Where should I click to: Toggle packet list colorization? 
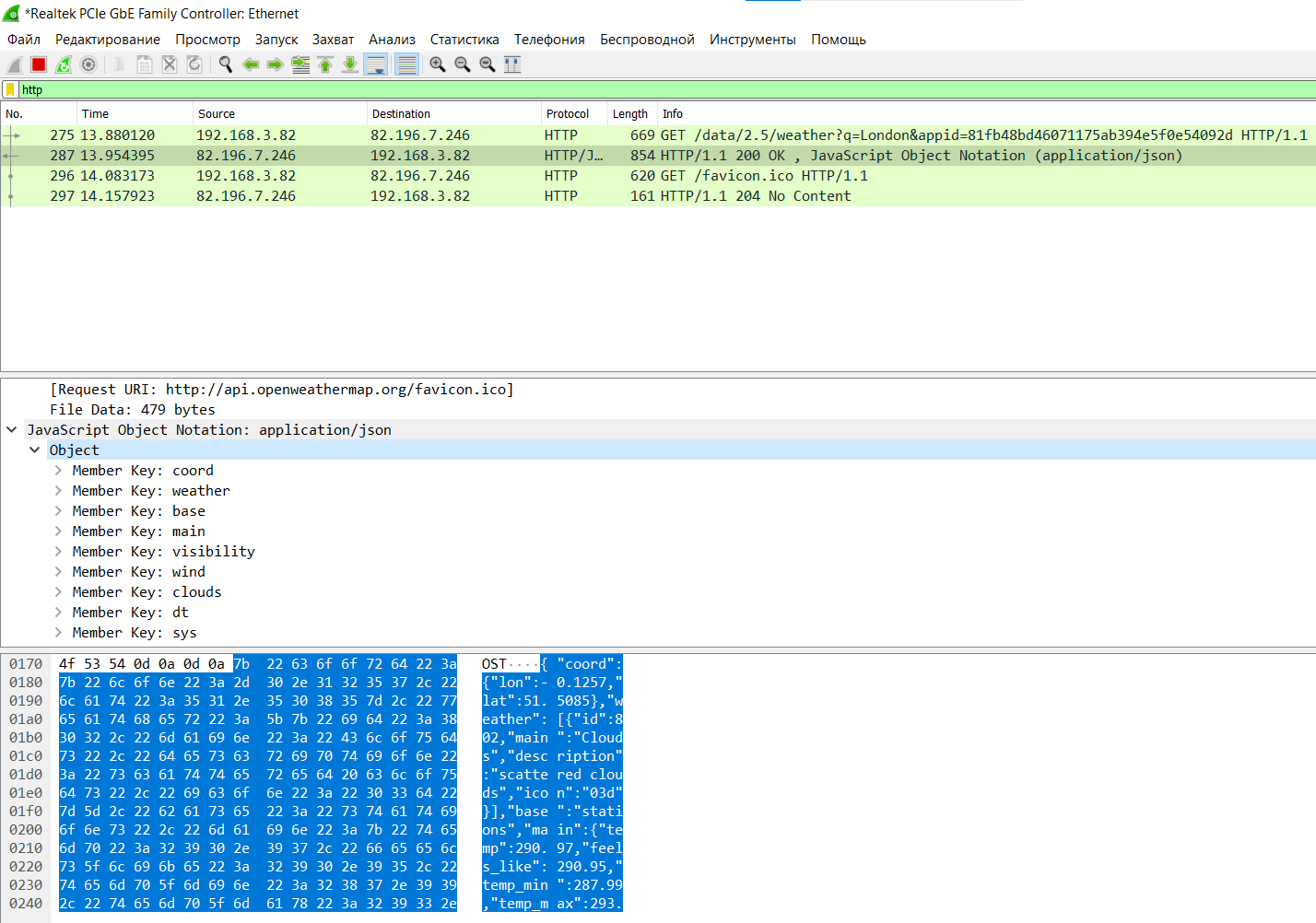pyautogui.click(x=406, y=64)
